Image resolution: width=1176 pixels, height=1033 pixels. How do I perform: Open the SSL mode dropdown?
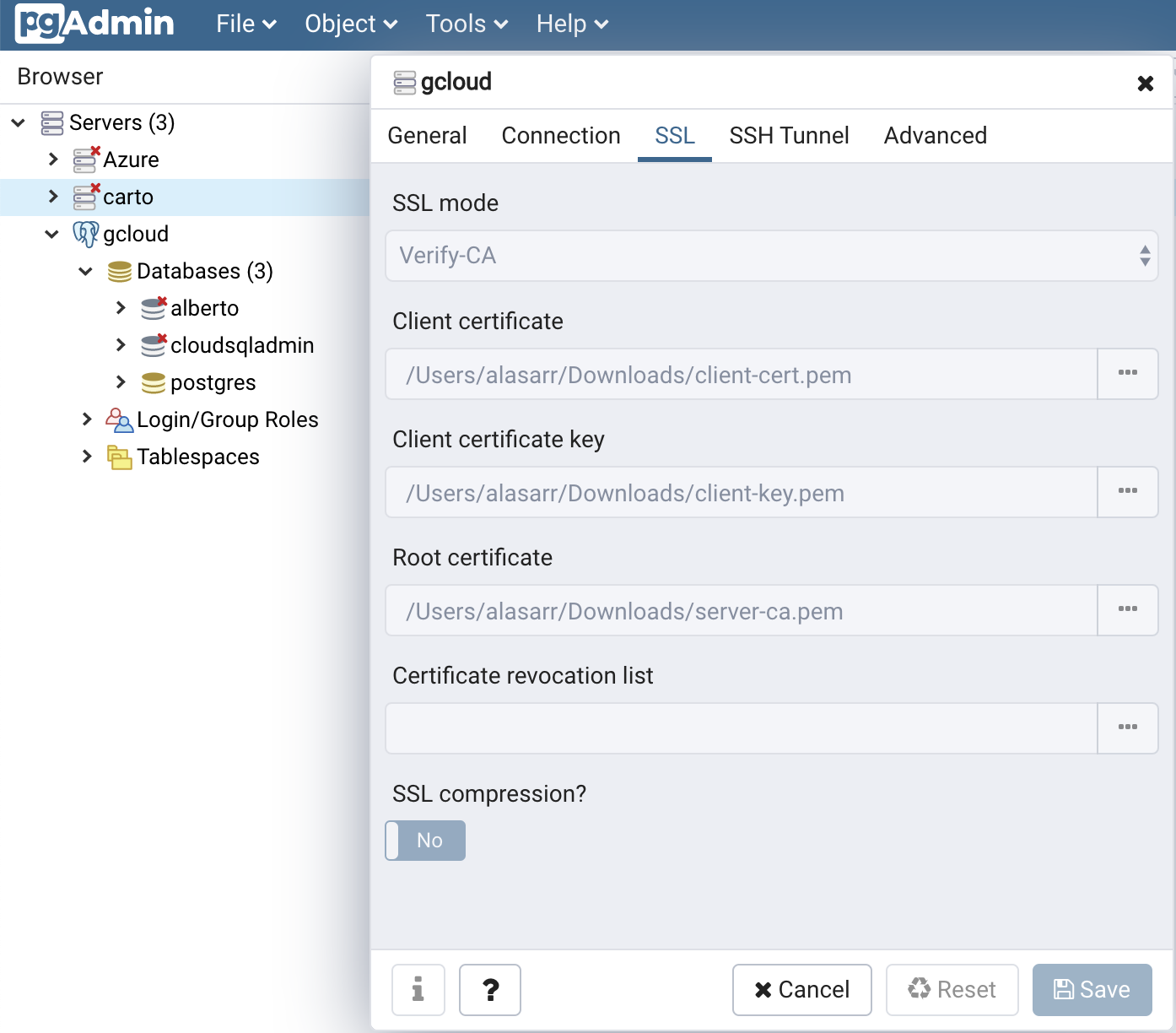[x=772, y=256]
